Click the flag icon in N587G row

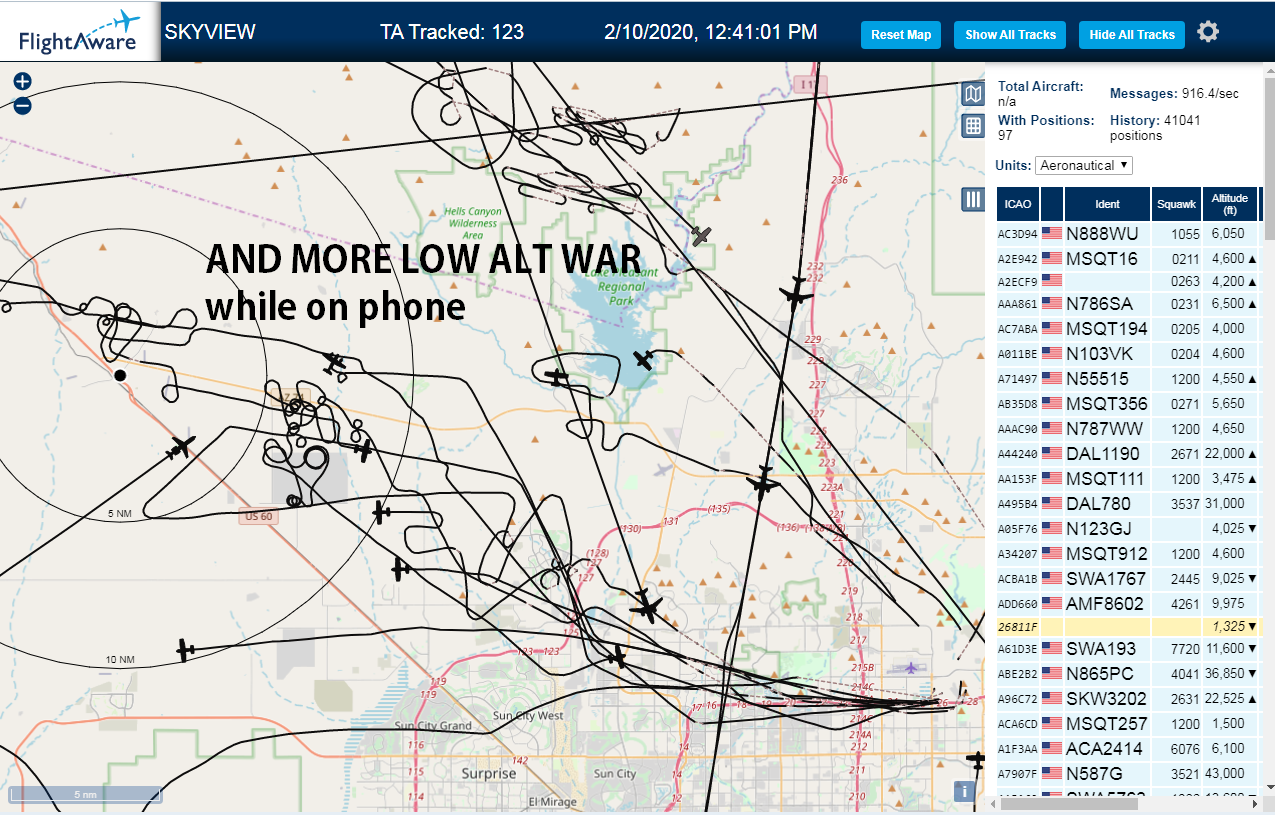tap(1051, 773)
